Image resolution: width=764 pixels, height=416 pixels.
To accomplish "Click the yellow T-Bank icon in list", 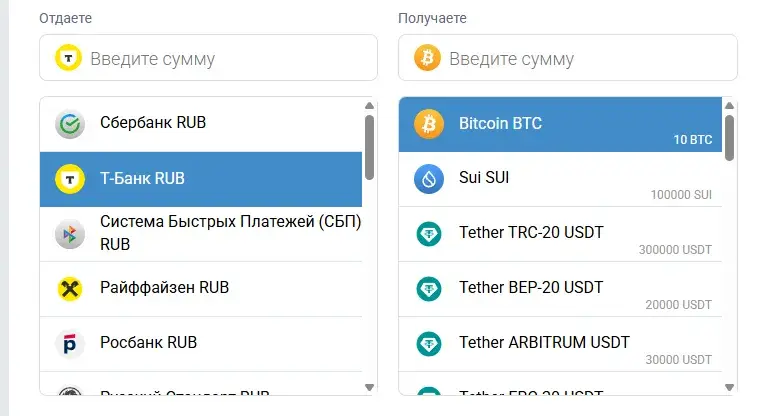I will [x=70, y=179].
